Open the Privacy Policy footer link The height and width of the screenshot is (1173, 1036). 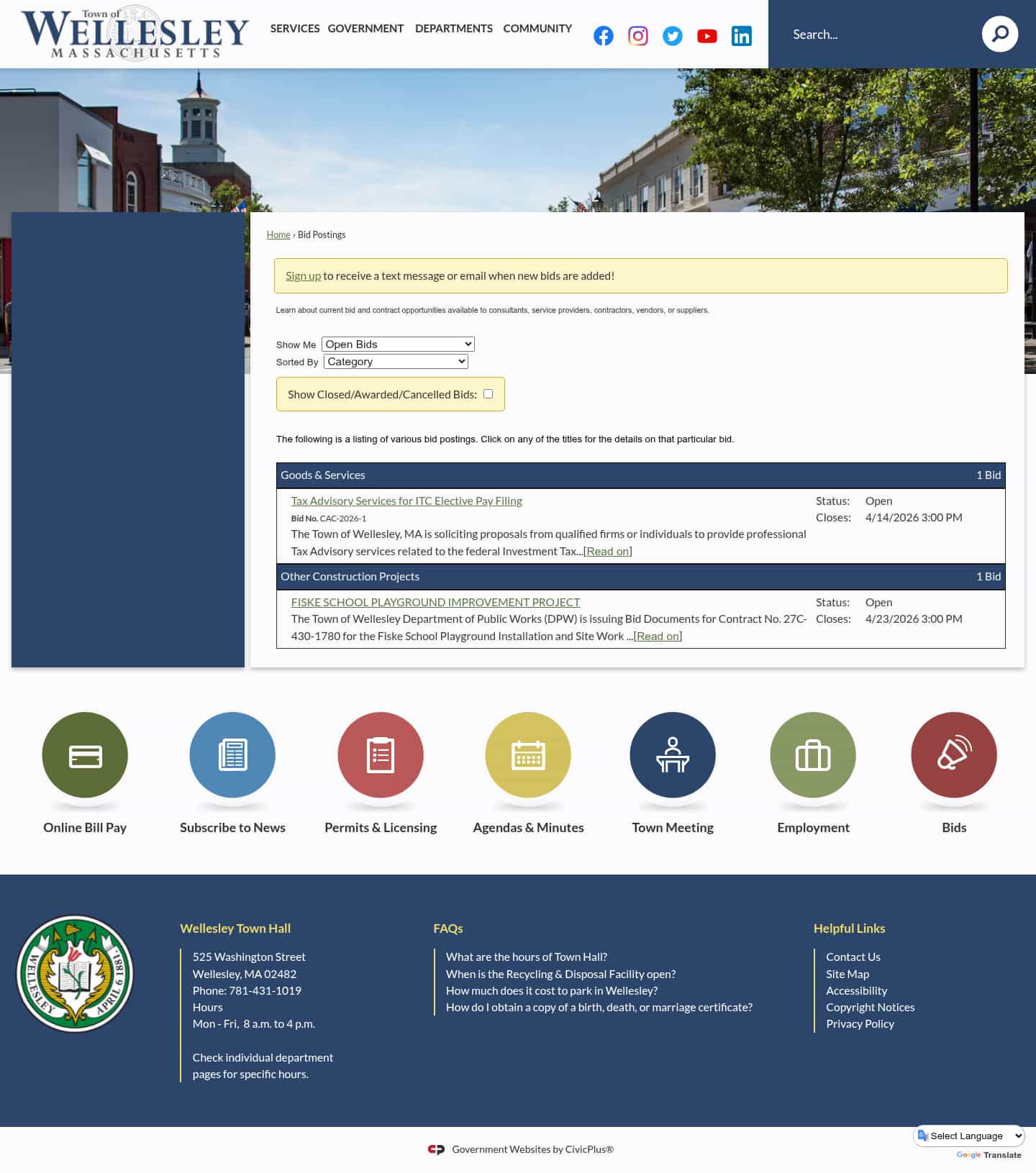tap(860, 1023)
